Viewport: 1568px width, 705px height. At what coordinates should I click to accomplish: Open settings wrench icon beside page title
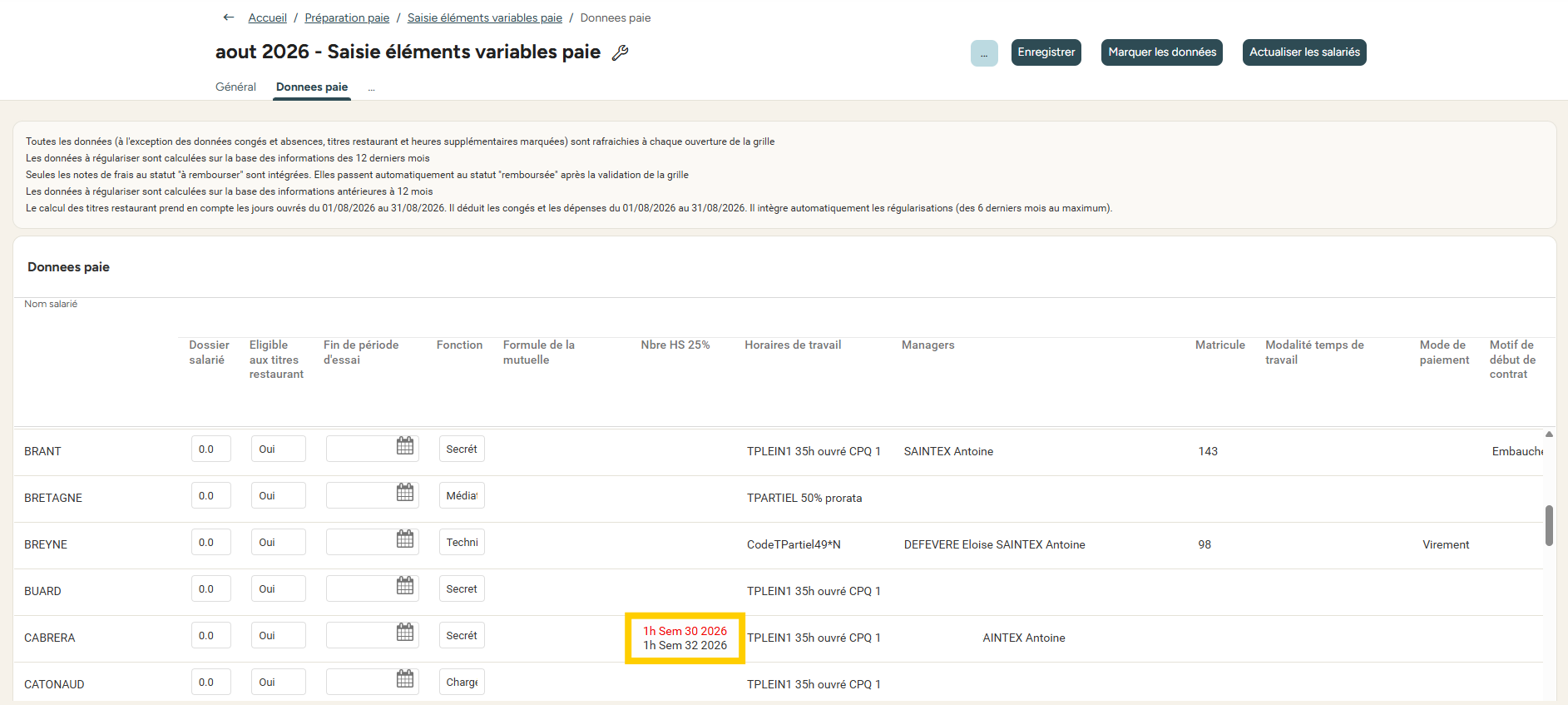(x=620, y=52)
